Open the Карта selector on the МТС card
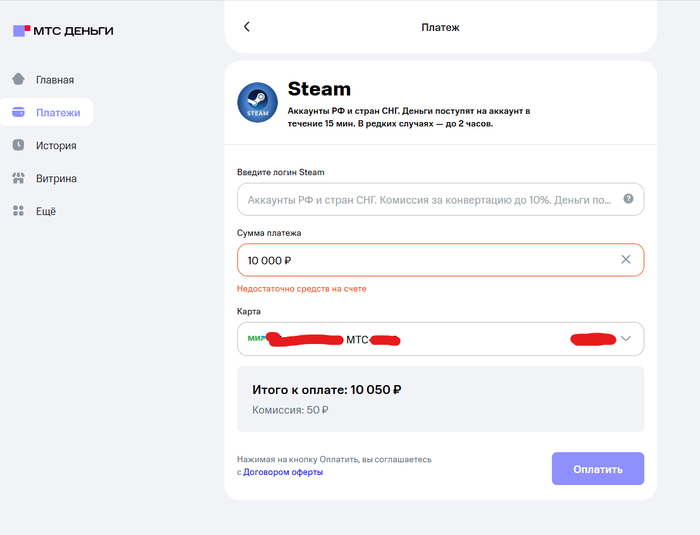 440,339
